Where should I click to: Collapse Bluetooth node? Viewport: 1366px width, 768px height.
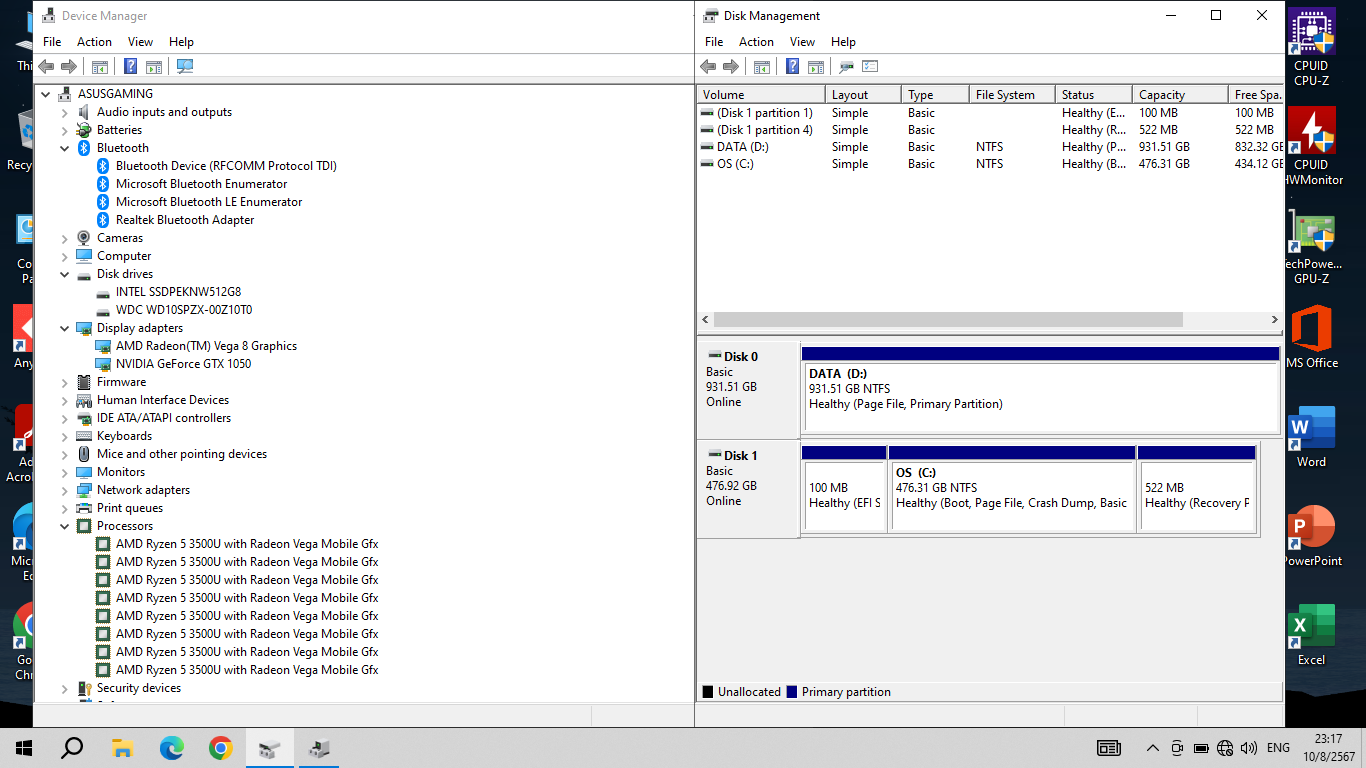tap(65, 148)
